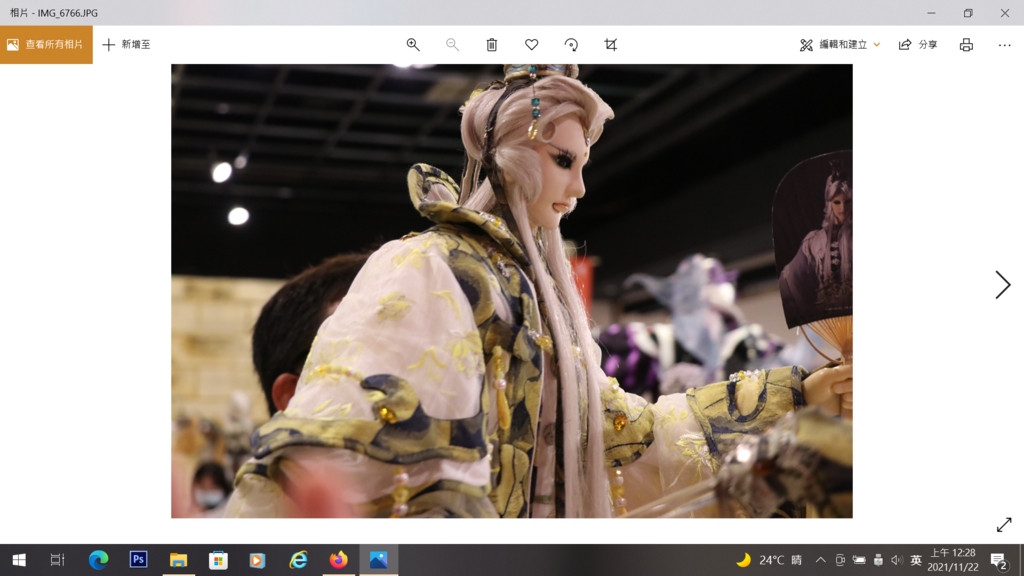Open the media player taskbar icon
1024x576 pixels.
[x=257, y=560]
